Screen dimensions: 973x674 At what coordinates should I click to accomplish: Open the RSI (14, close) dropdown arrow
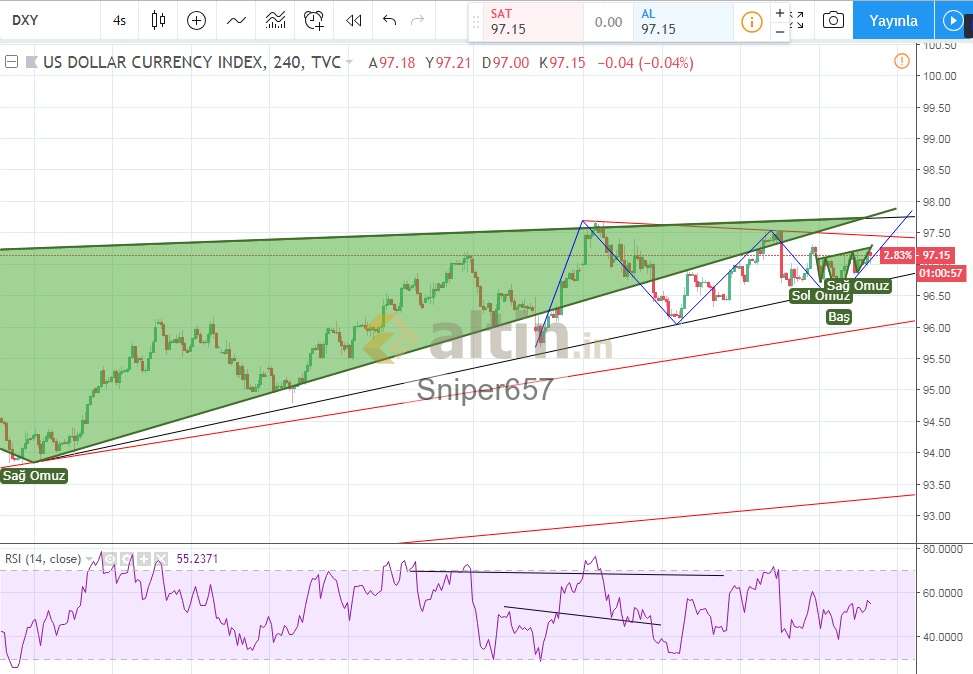click(89, 559)
